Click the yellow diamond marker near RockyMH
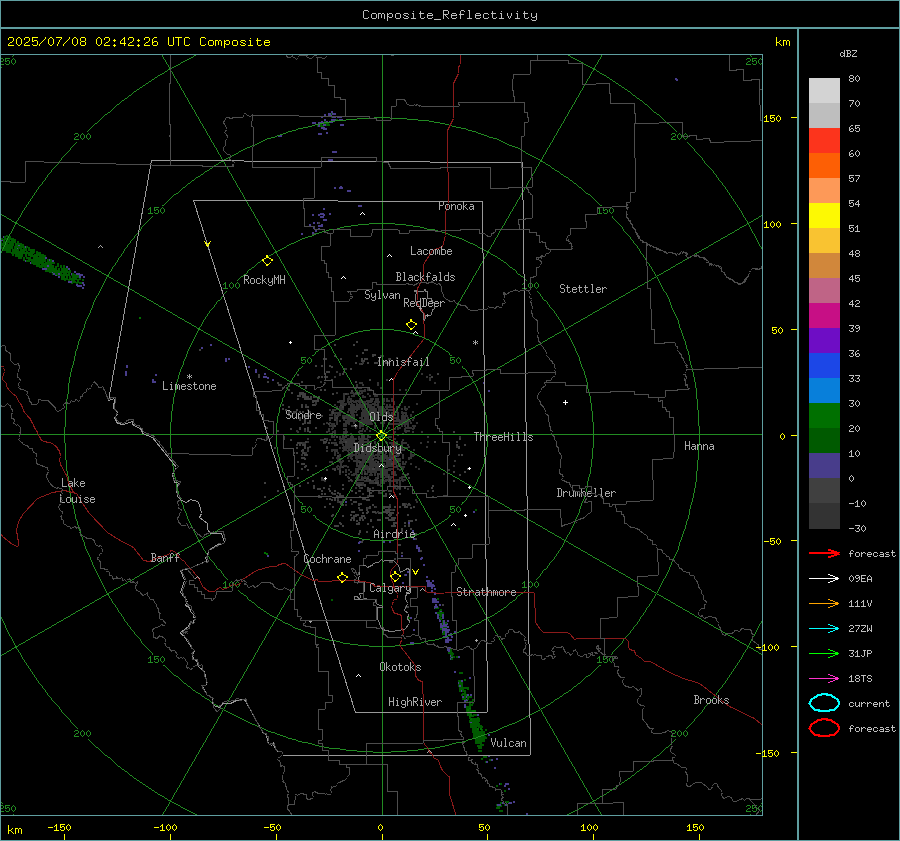The height and width of the screenshot is (841, 900). click(267, 261)
